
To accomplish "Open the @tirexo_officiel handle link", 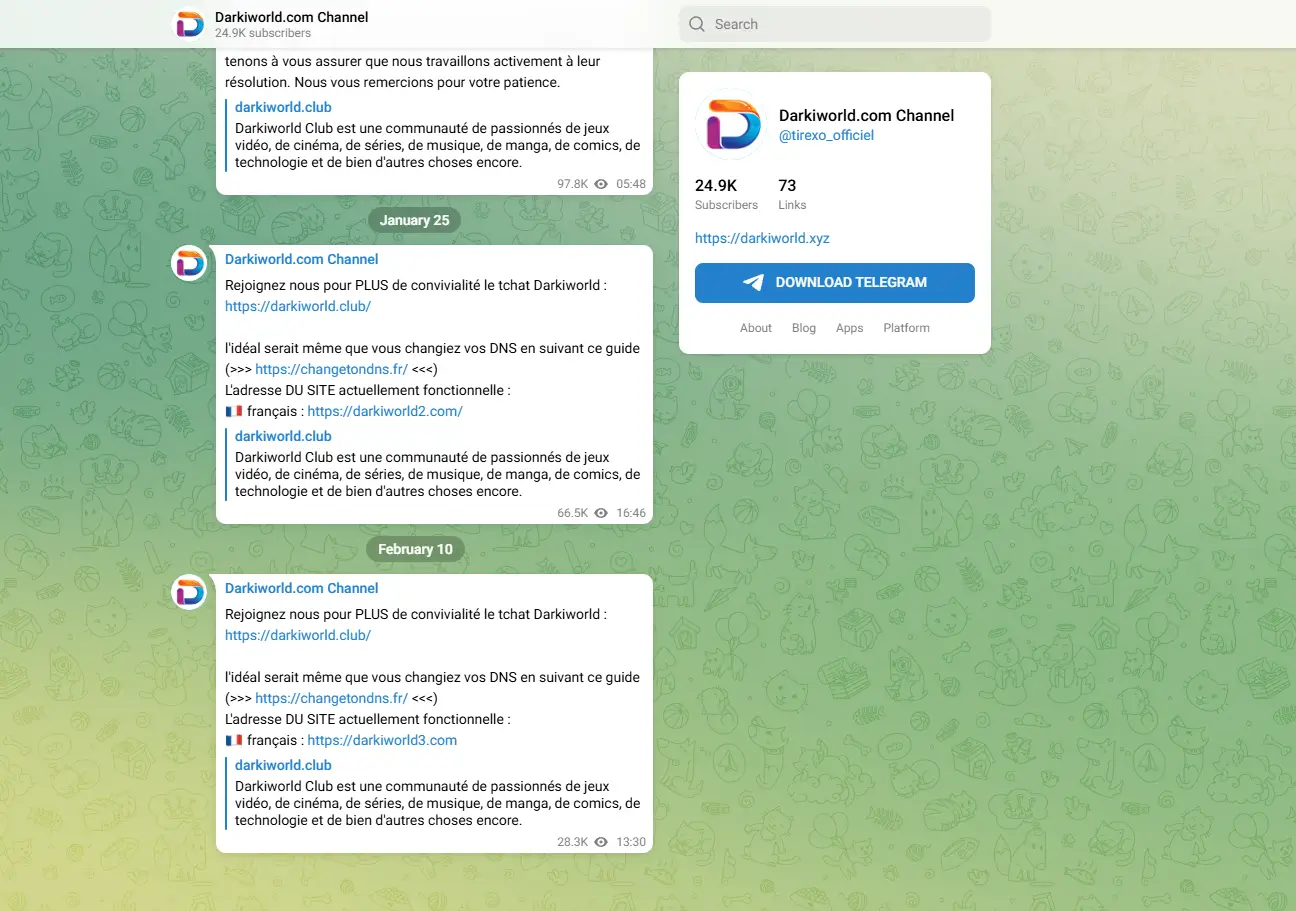I will pyautogui.click(x=826, y=135).
